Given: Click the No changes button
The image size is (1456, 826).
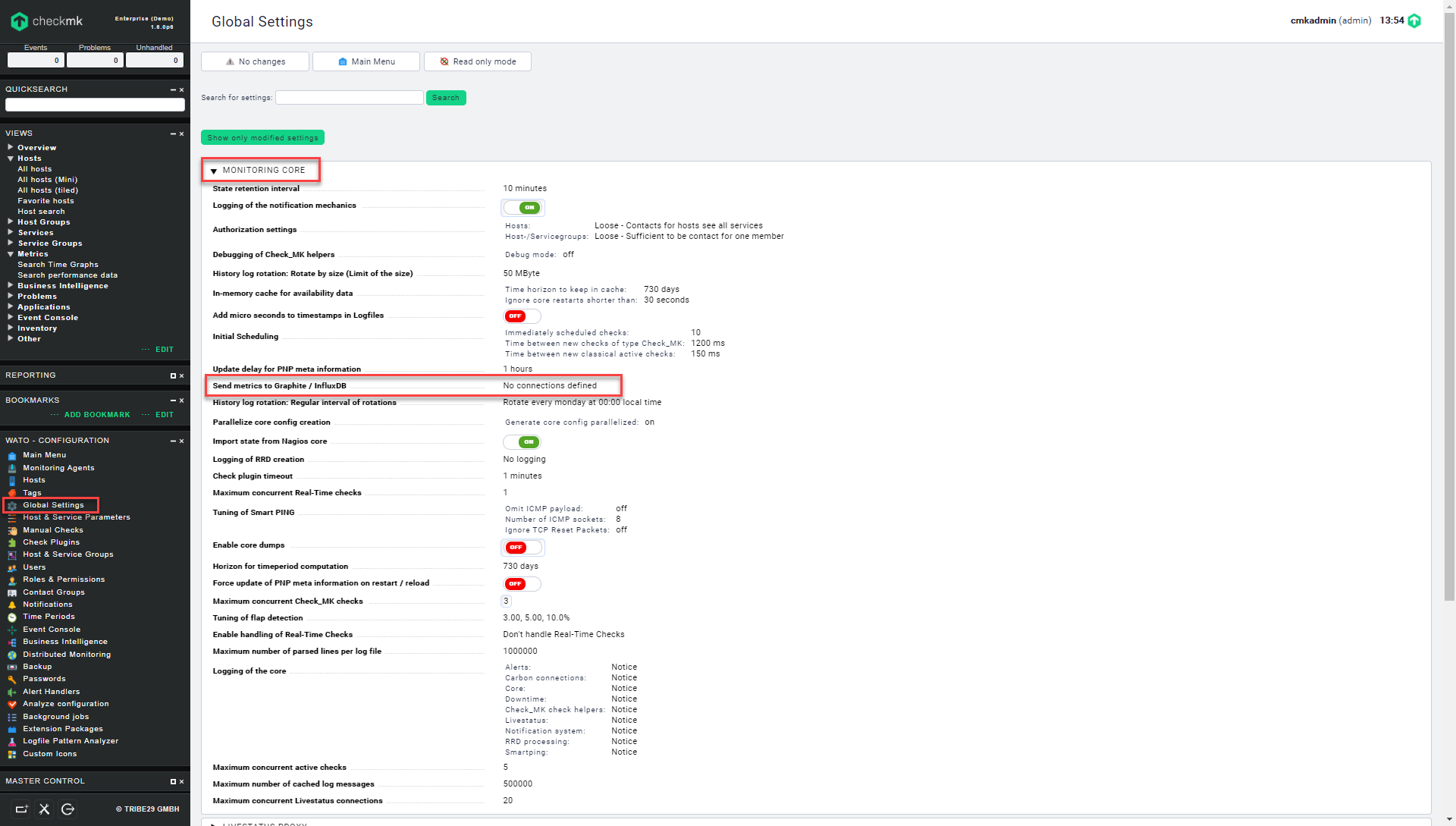Looking at the screenshot, I should click(x=255, y=61).
